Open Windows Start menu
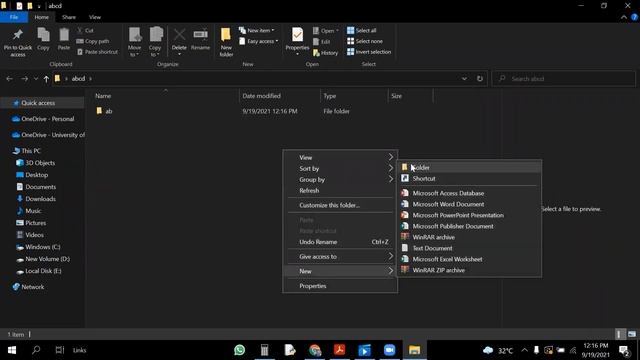Screen dimensions: 640x360 pyautogui.click(x=12, y=350)
